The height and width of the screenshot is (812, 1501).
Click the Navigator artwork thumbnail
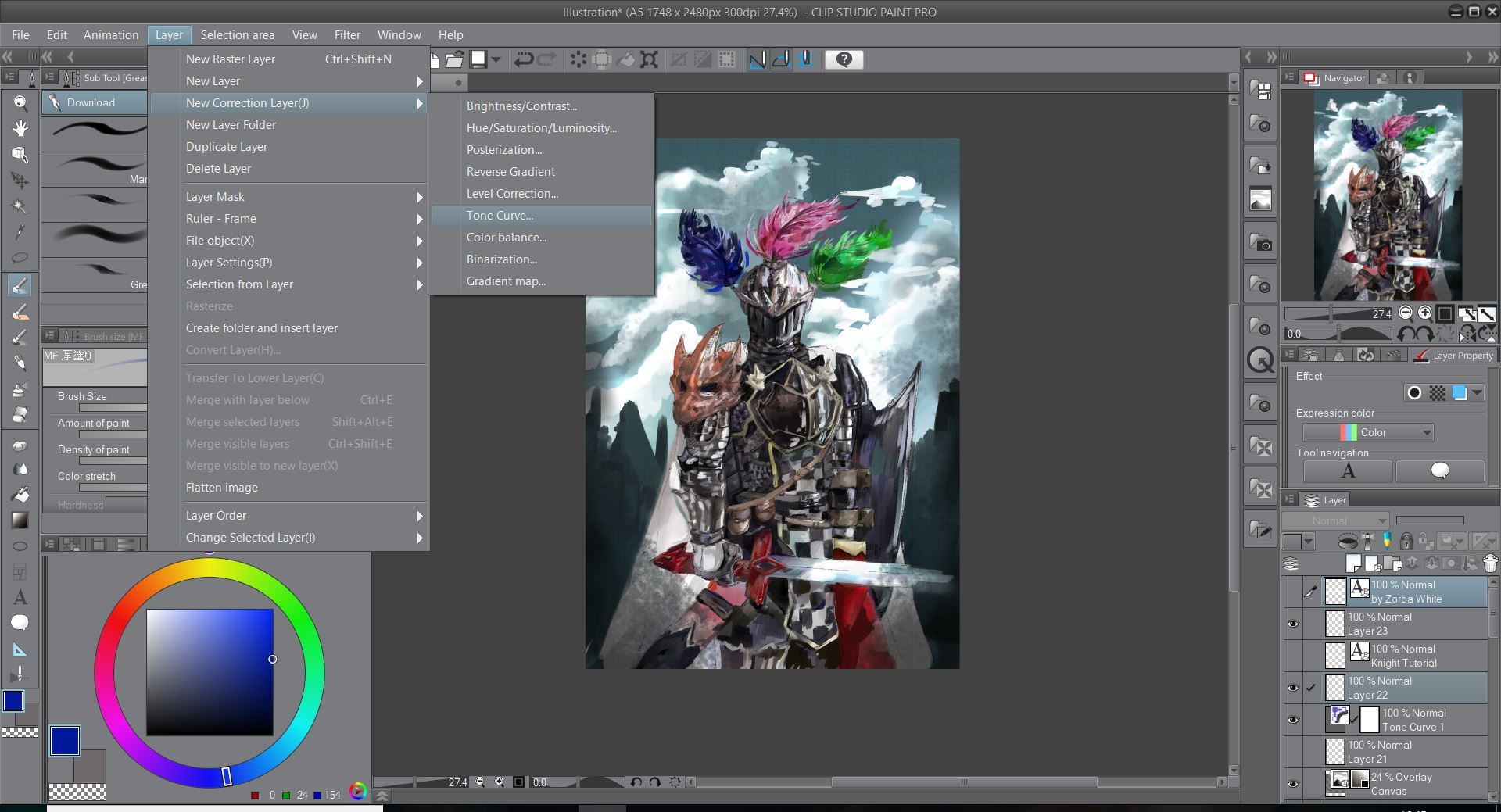pos(1388,195)
